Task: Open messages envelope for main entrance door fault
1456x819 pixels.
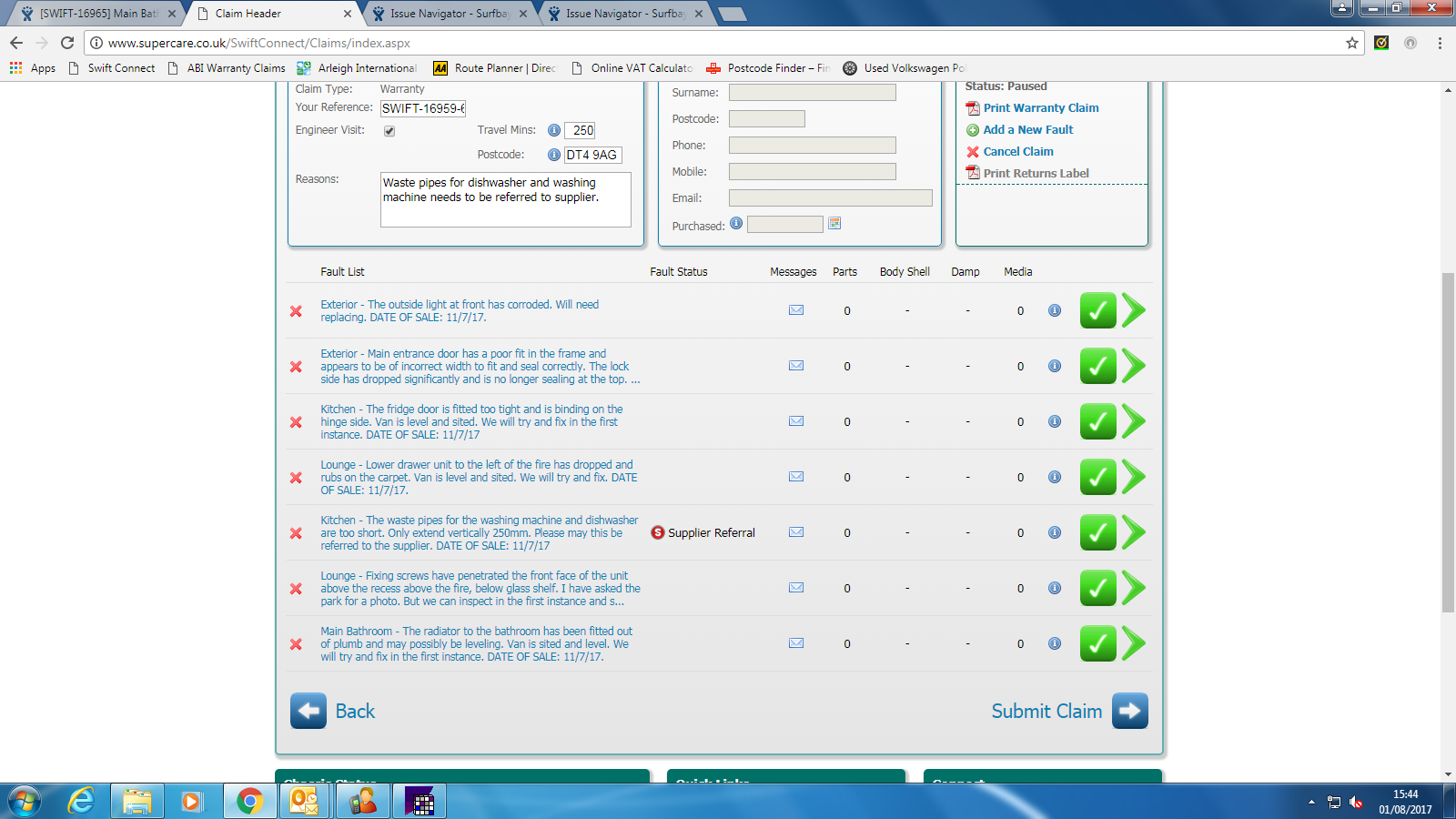Action: [x=796, y=366]
